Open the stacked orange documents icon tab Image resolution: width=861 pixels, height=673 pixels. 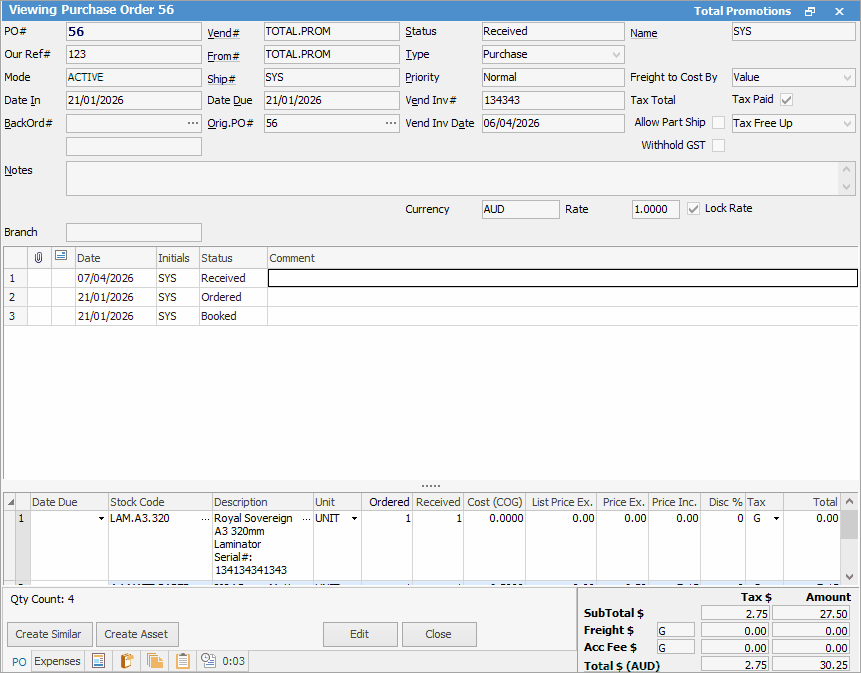pyautogui.click(x=155, y=660)
